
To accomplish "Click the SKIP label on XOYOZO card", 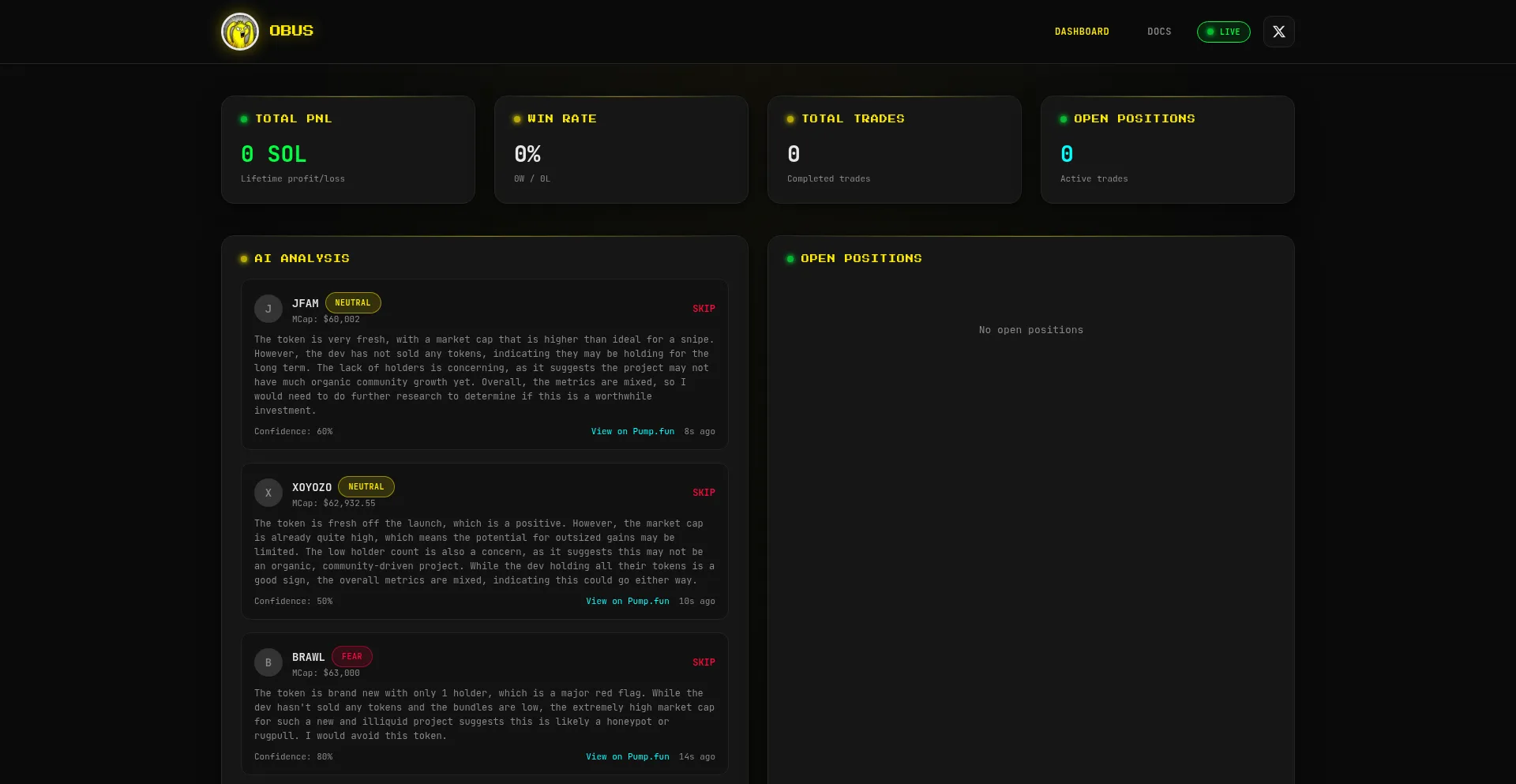I will coord(704,493).
